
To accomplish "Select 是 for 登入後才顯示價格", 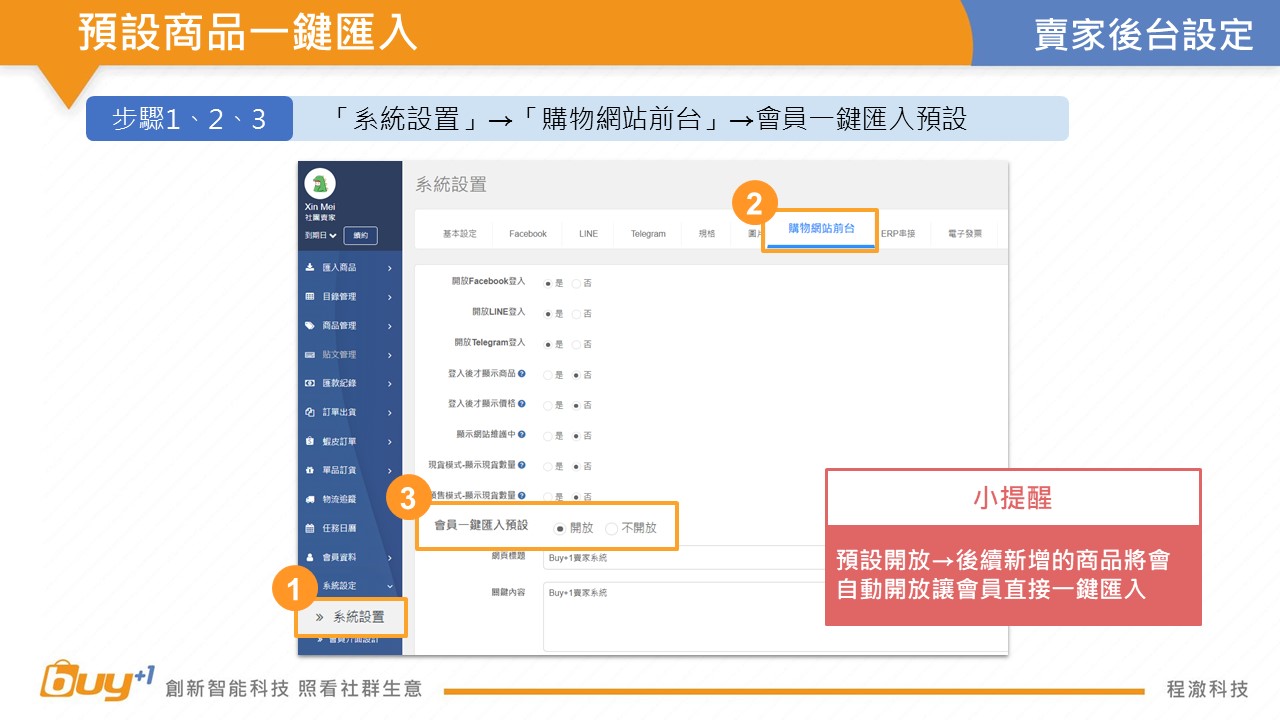I will [547, 405].
